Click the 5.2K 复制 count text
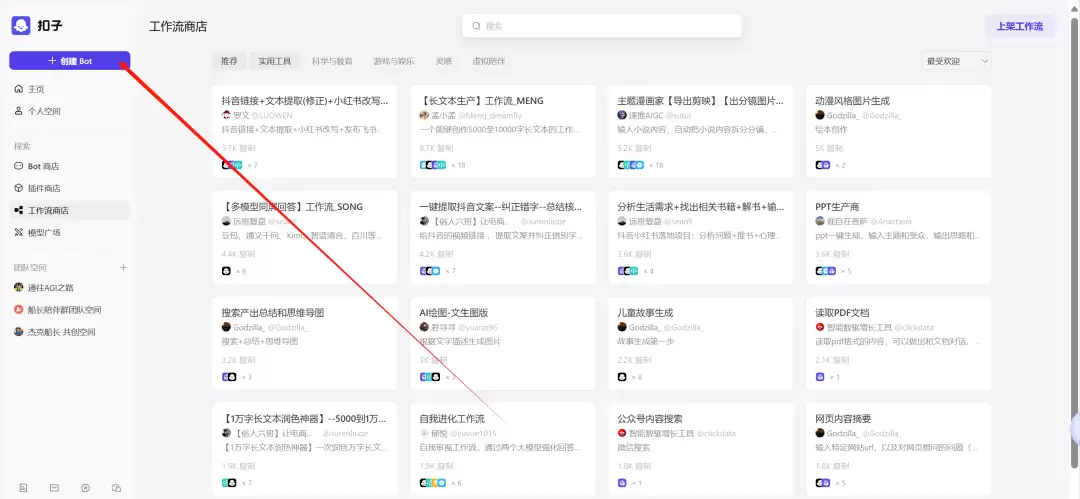 coord(635,148)
